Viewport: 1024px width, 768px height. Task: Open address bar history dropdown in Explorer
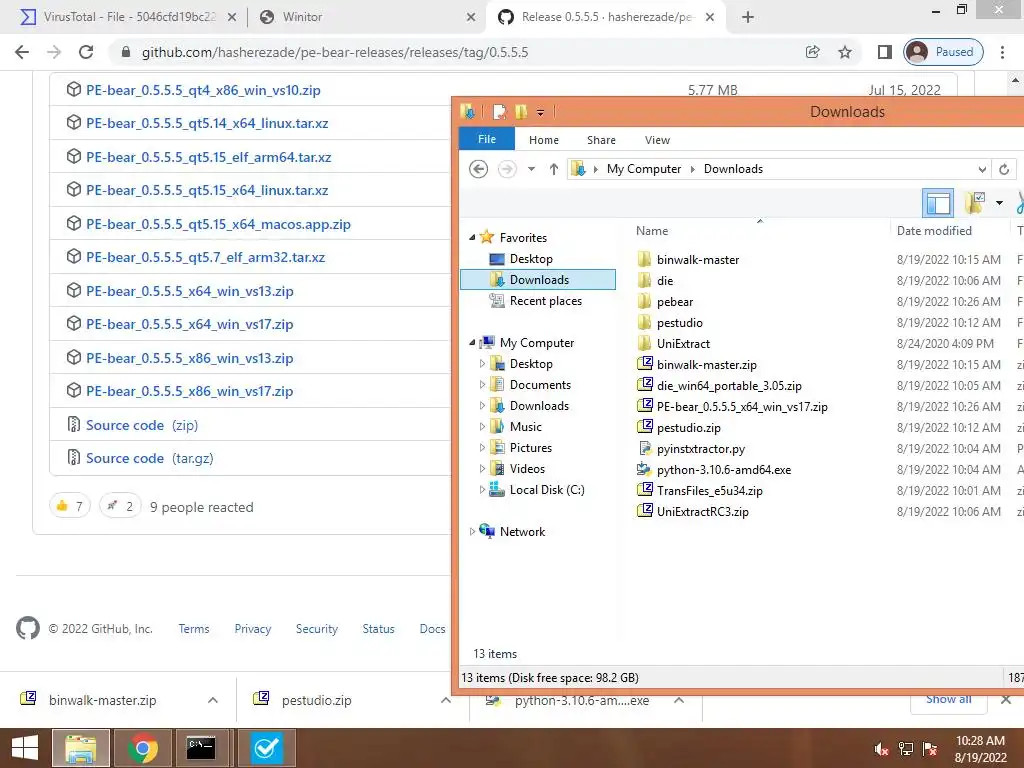pyautogui.click(x=982, y=169)
